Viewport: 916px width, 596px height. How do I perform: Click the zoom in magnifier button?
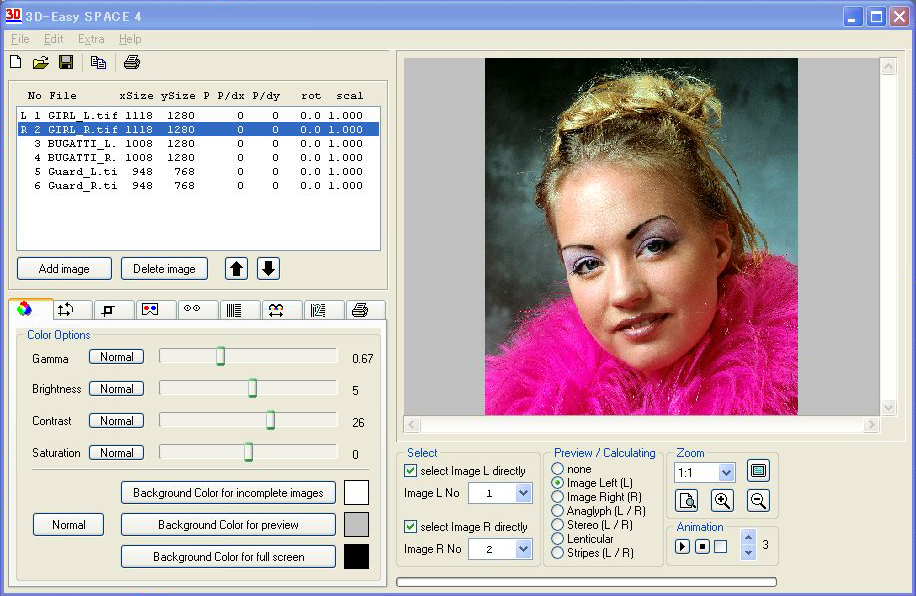pyautogui.click(x=722, y=501)
